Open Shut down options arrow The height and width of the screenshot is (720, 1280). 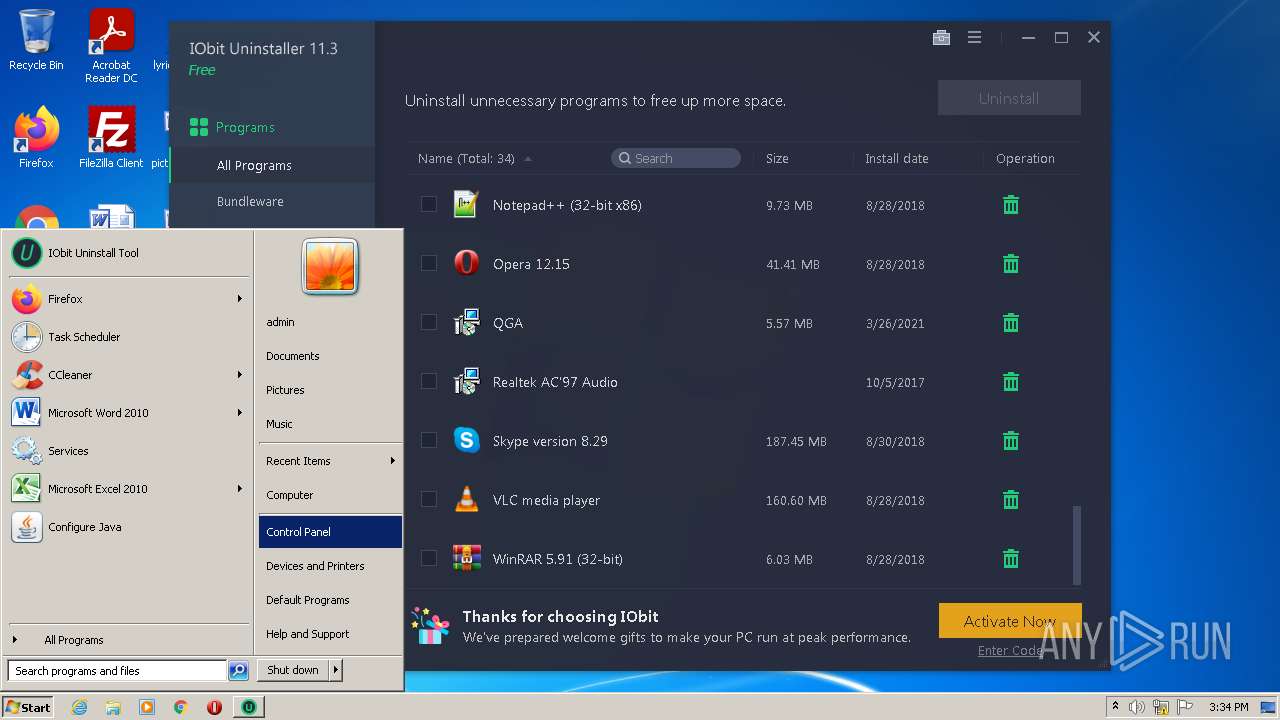pyautogui.click(x=335, y=670)
